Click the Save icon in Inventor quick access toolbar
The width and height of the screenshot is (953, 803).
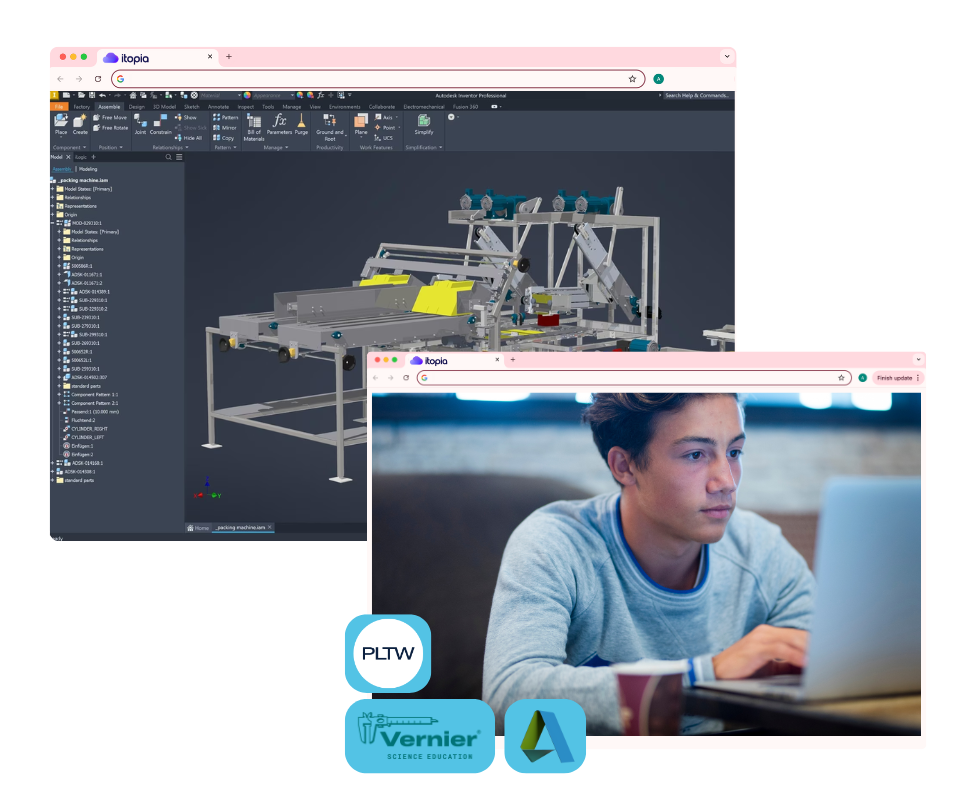92,95
